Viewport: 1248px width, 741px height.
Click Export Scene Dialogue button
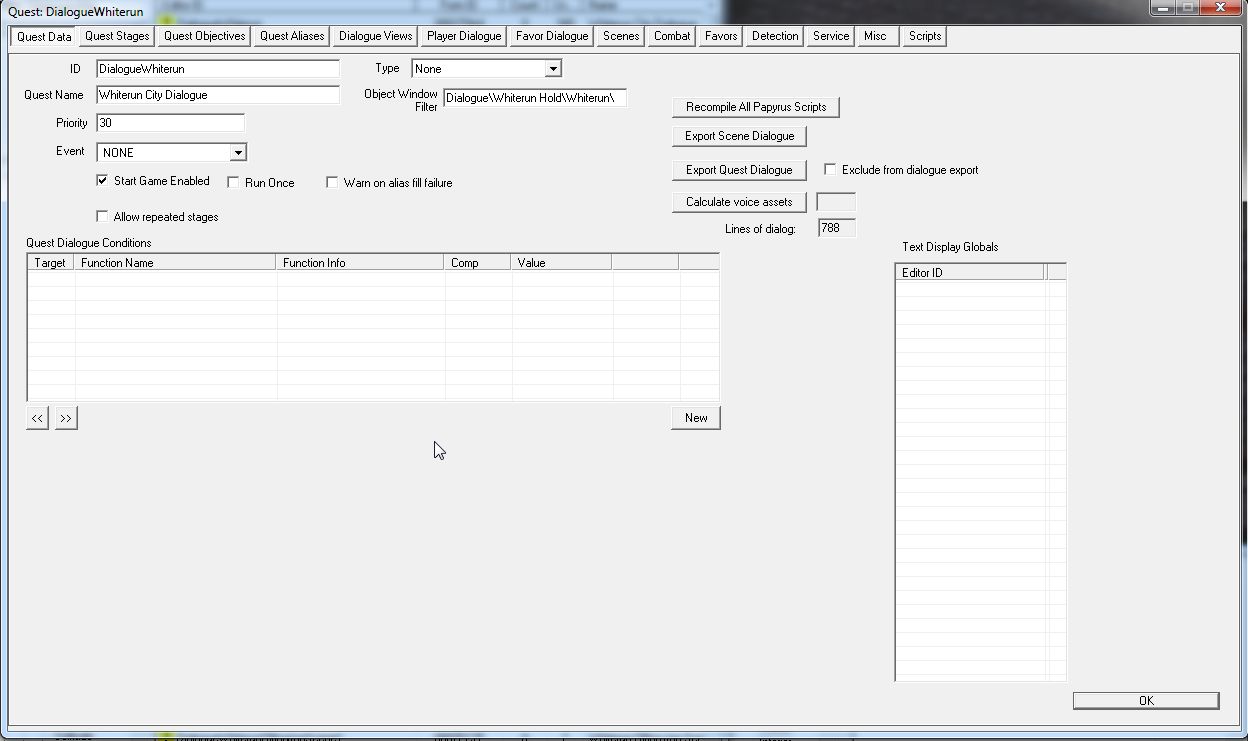[x=740, y=136]
